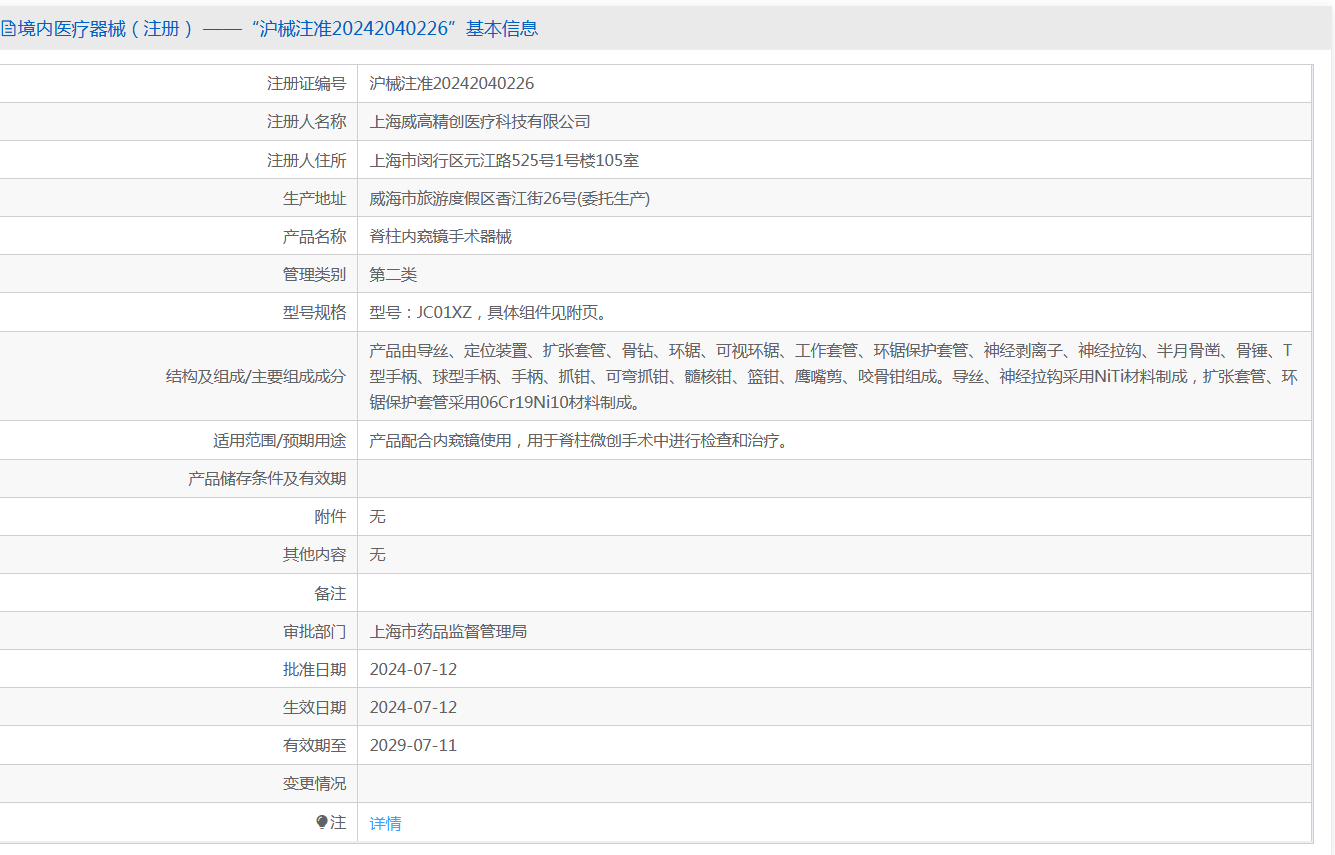Click the 产品储存条件及有效期 label
The height and width of the screenshot is (855, 1335).
[x=267, y=478]
